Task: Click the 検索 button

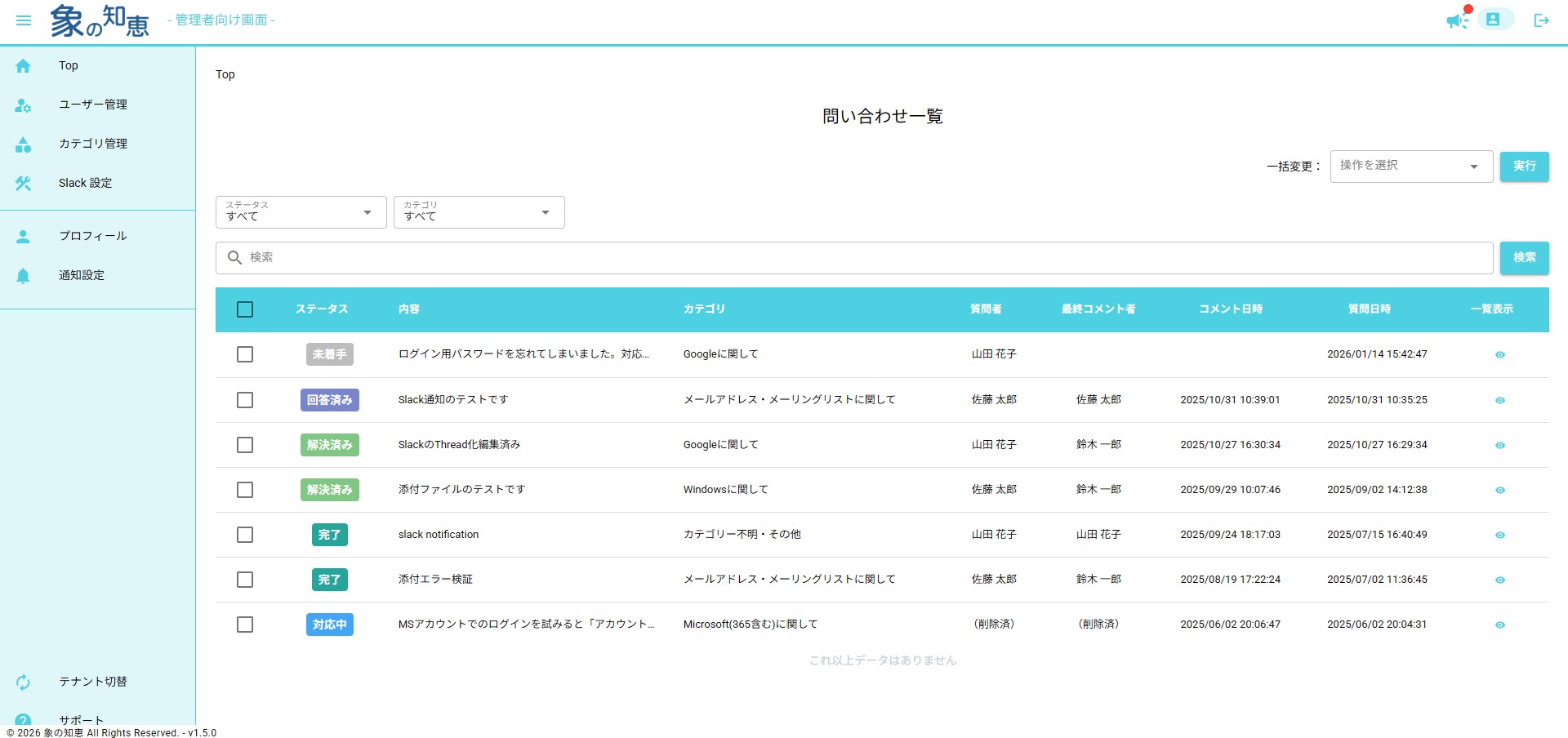Action: pyautogui.click(x=1524, y=258)
